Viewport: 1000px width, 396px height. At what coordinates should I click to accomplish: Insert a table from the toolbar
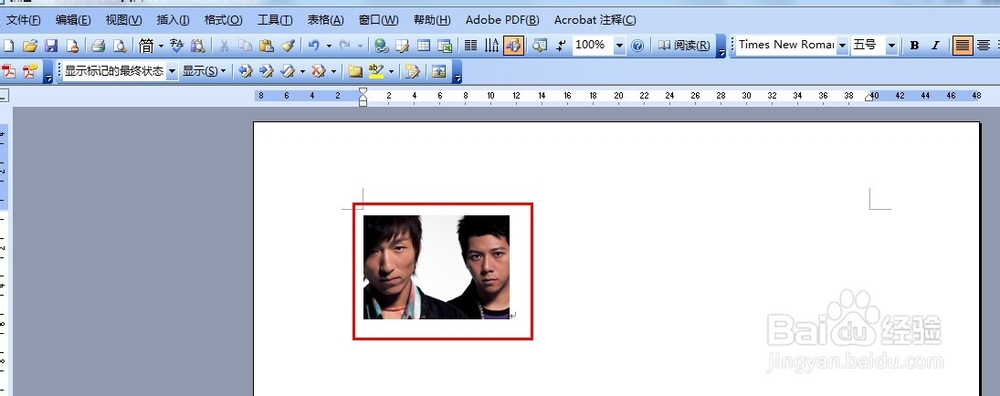click(423, 46)
